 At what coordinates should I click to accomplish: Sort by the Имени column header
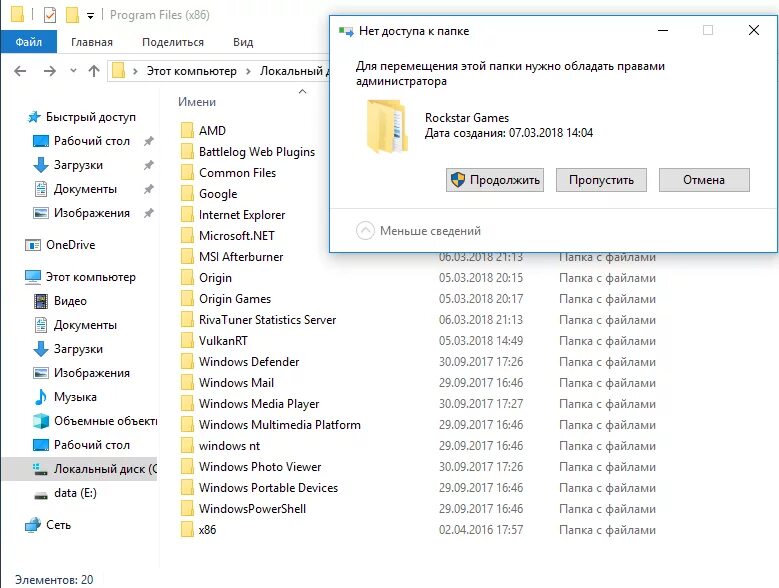(197, 102)
